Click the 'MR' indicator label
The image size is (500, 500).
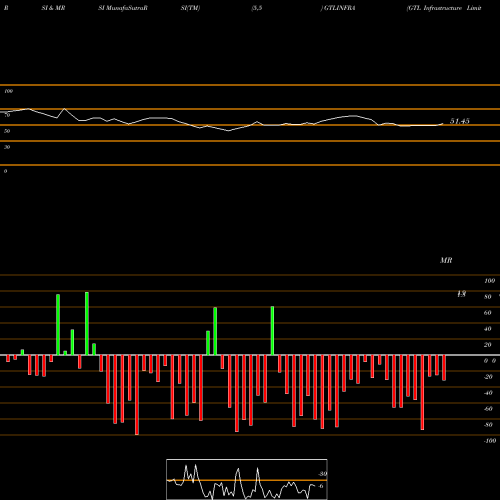point(446,260)
